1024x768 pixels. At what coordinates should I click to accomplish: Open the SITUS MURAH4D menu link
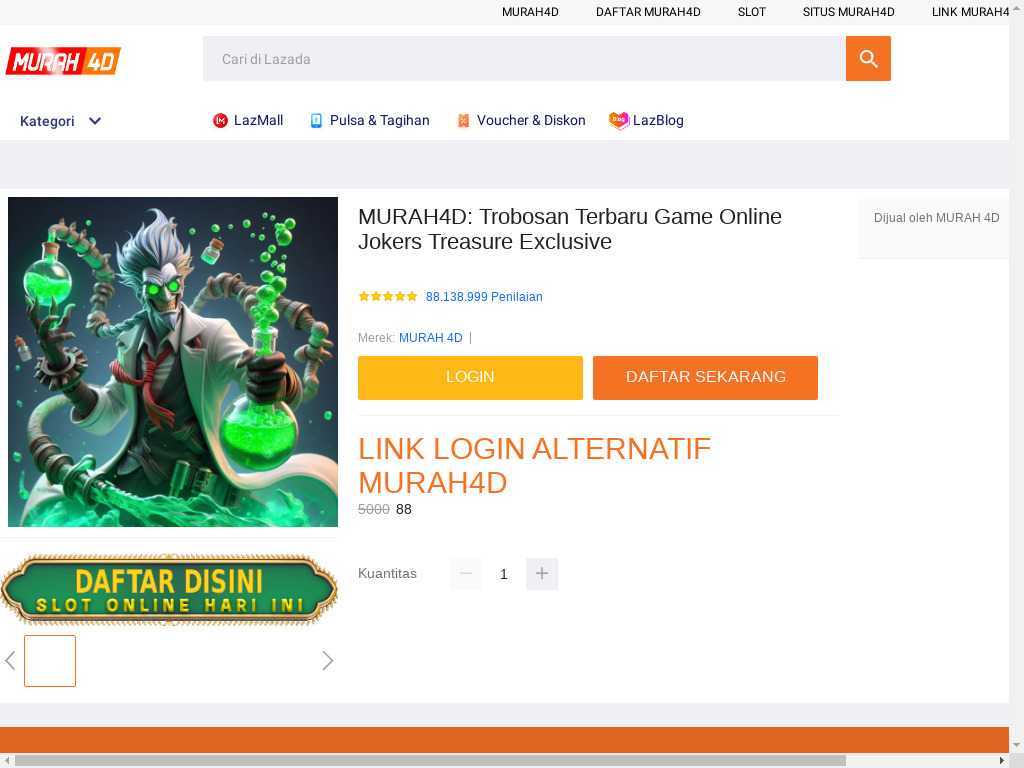849,12
